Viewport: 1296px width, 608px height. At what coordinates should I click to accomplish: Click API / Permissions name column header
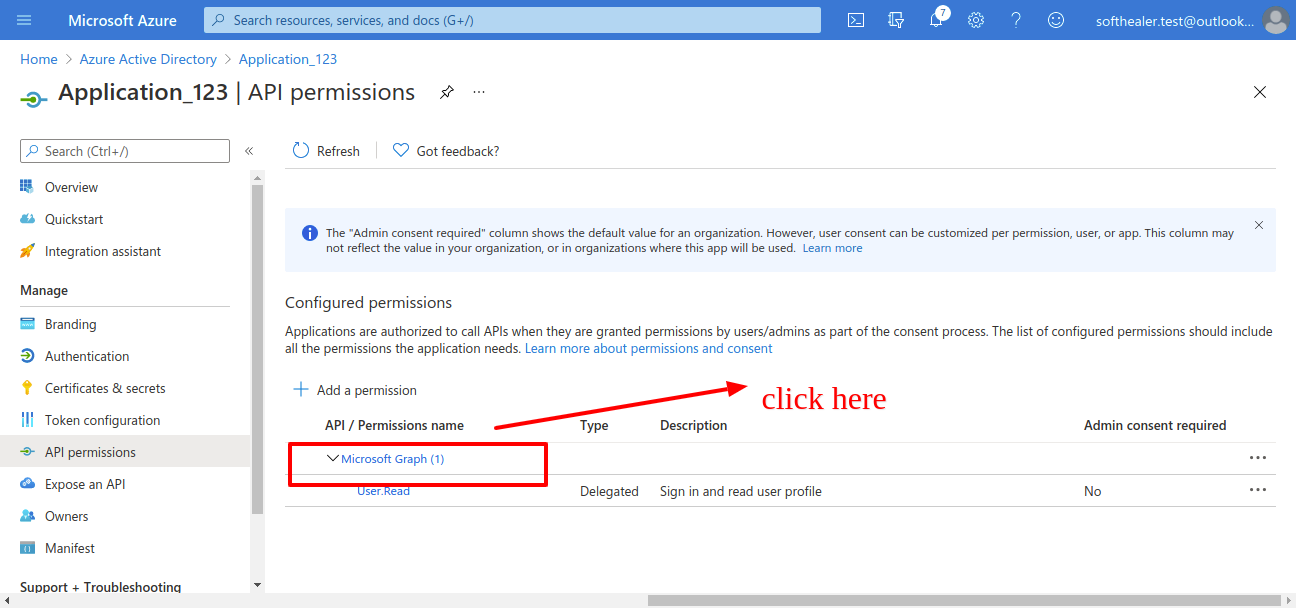[394, 425]
